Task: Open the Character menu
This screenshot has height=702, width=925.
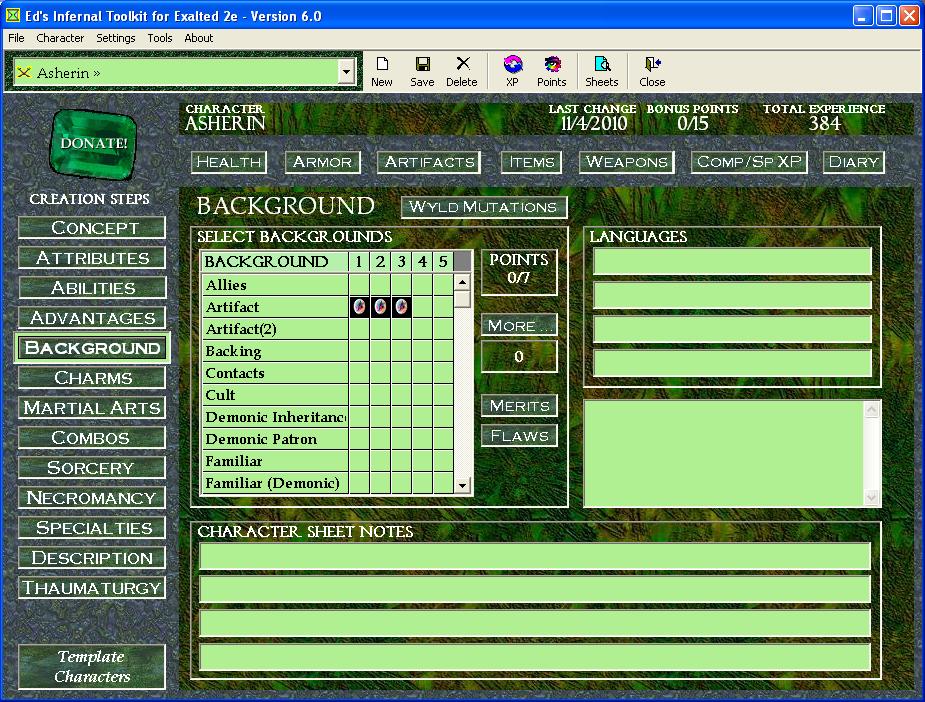Action: [x=60, y=38]
